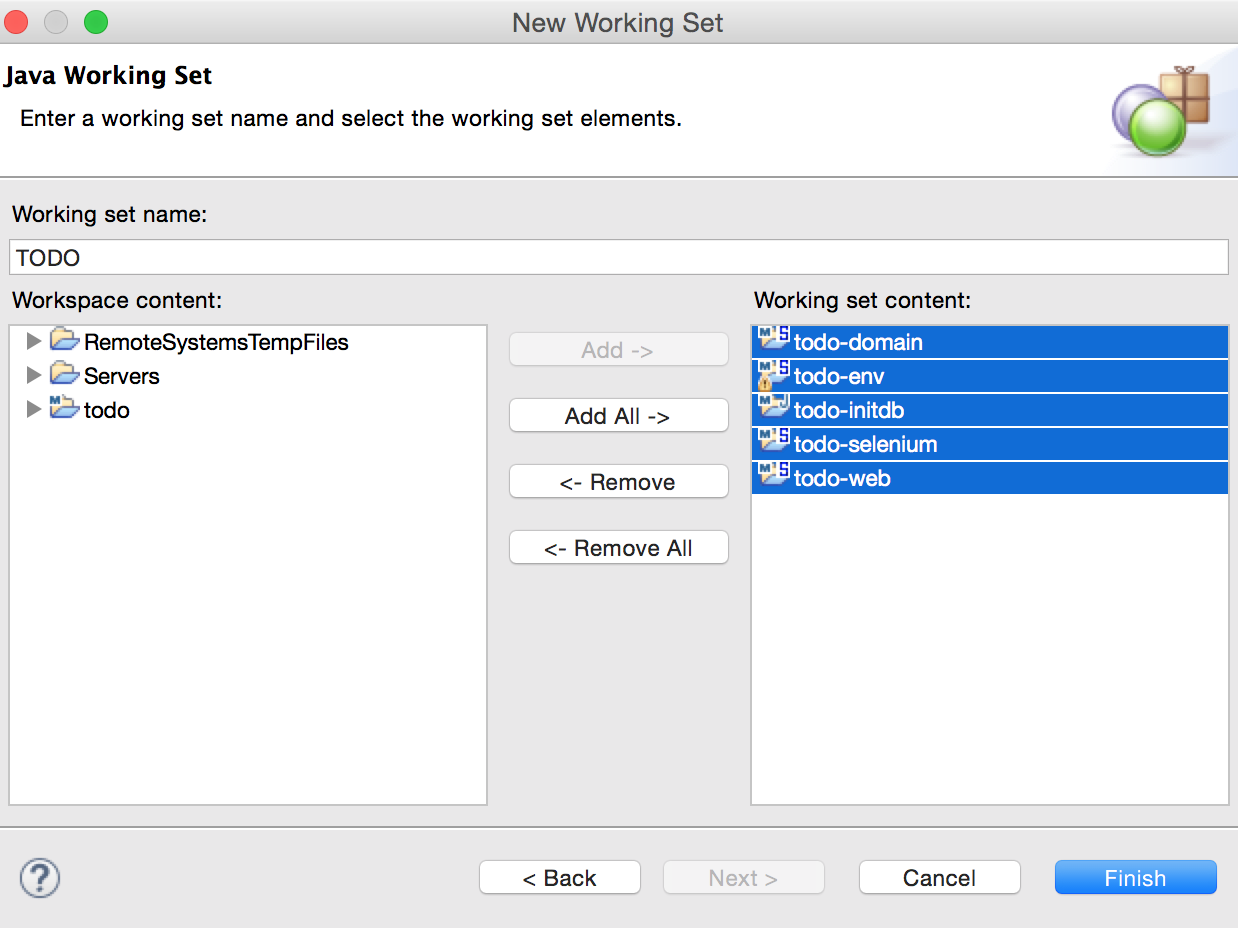Go back using the Back button
1238x928 pixels.
[559, 877]
